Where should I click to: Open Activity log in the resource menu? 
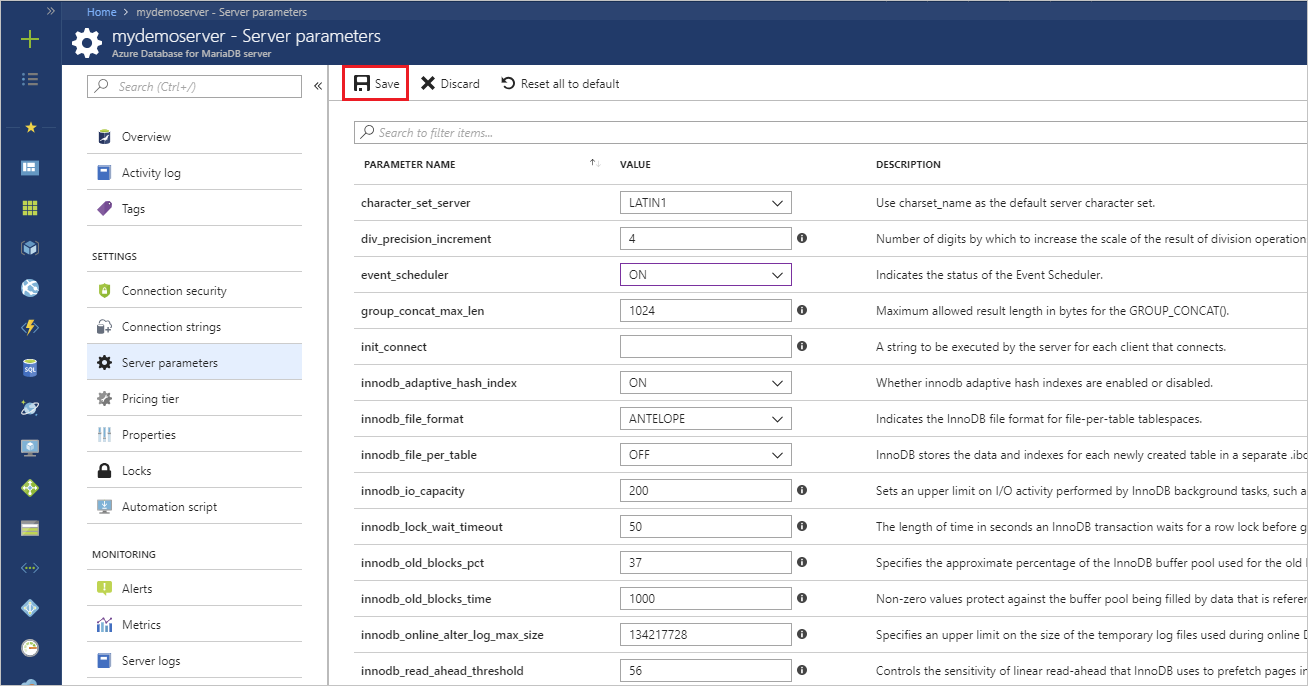tap(194, 173)
